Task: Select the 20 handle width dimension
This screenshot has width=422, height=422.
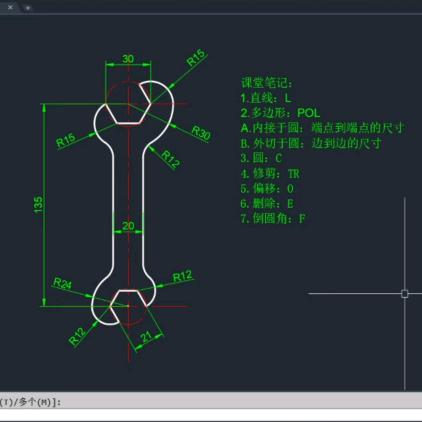Action: 128,226
